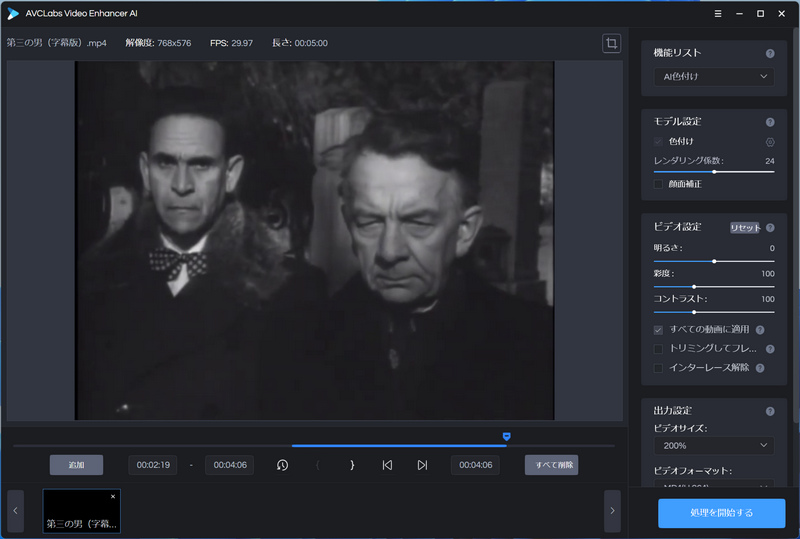
Task: Set trim end with right brace icon
Action: pyautogui.click(x=352, y=465)
